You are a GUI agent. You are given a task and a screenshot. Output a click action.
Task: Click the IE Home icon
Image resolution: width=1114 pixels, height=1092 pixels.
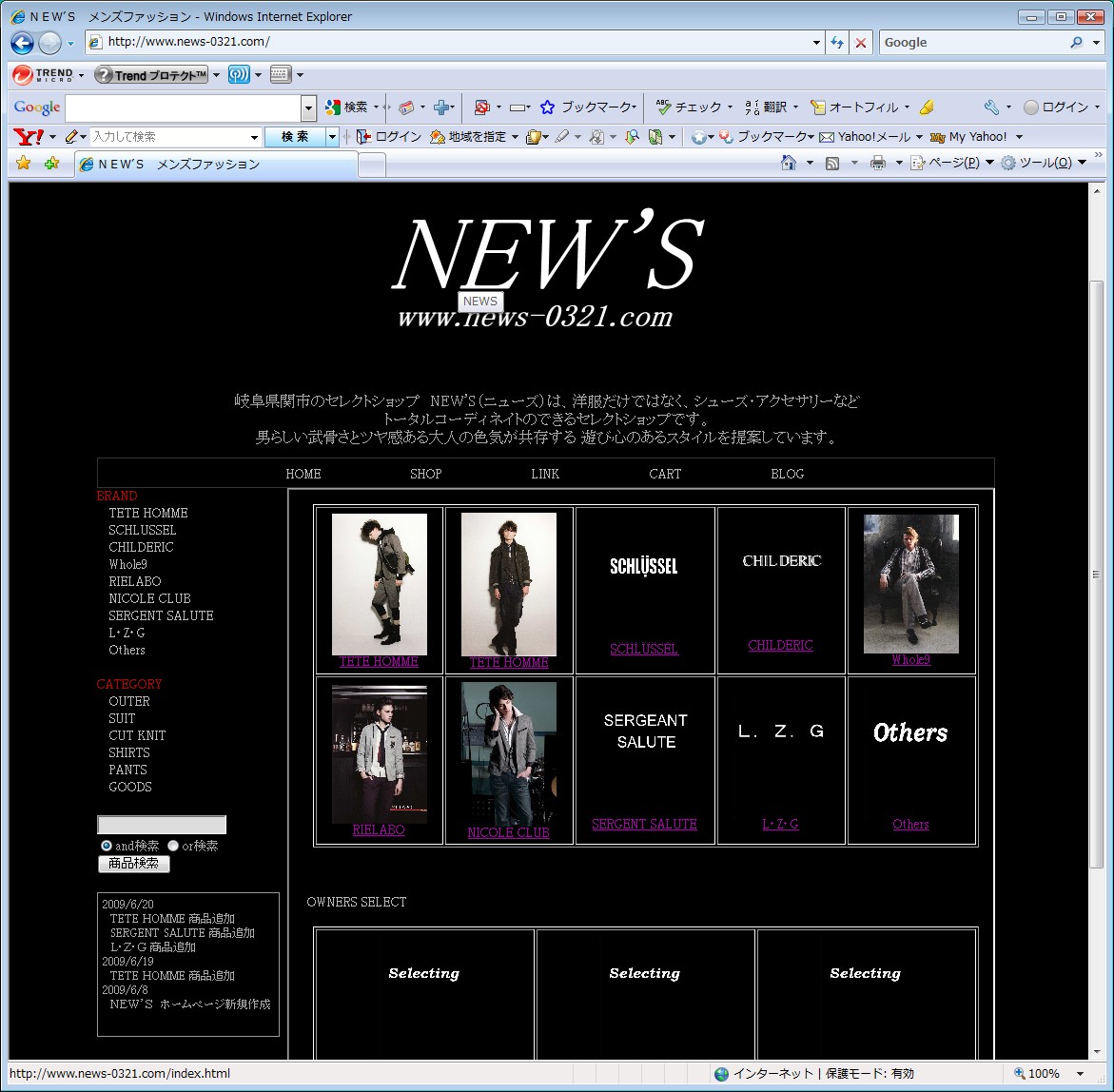pyautogui.click(x=788, y=163)
